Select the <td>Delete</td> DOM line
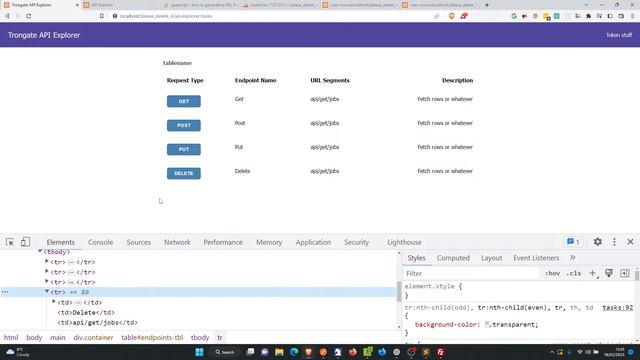 [x=86, y=313]
